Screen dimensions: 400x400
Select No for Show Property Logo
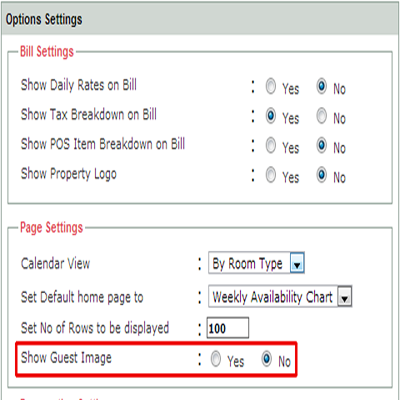pyautogui.click(x=322, y=175)
